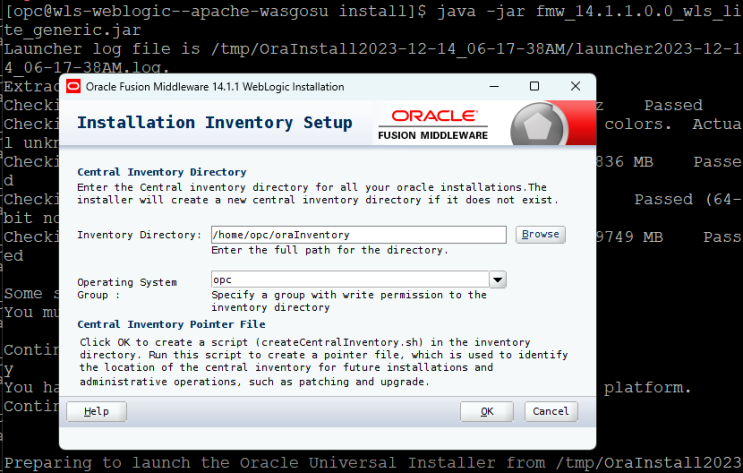743x473 pixels.
Task: Click the 'Central Inventory Pointer File' section title
Action: [x=171, y=325]
